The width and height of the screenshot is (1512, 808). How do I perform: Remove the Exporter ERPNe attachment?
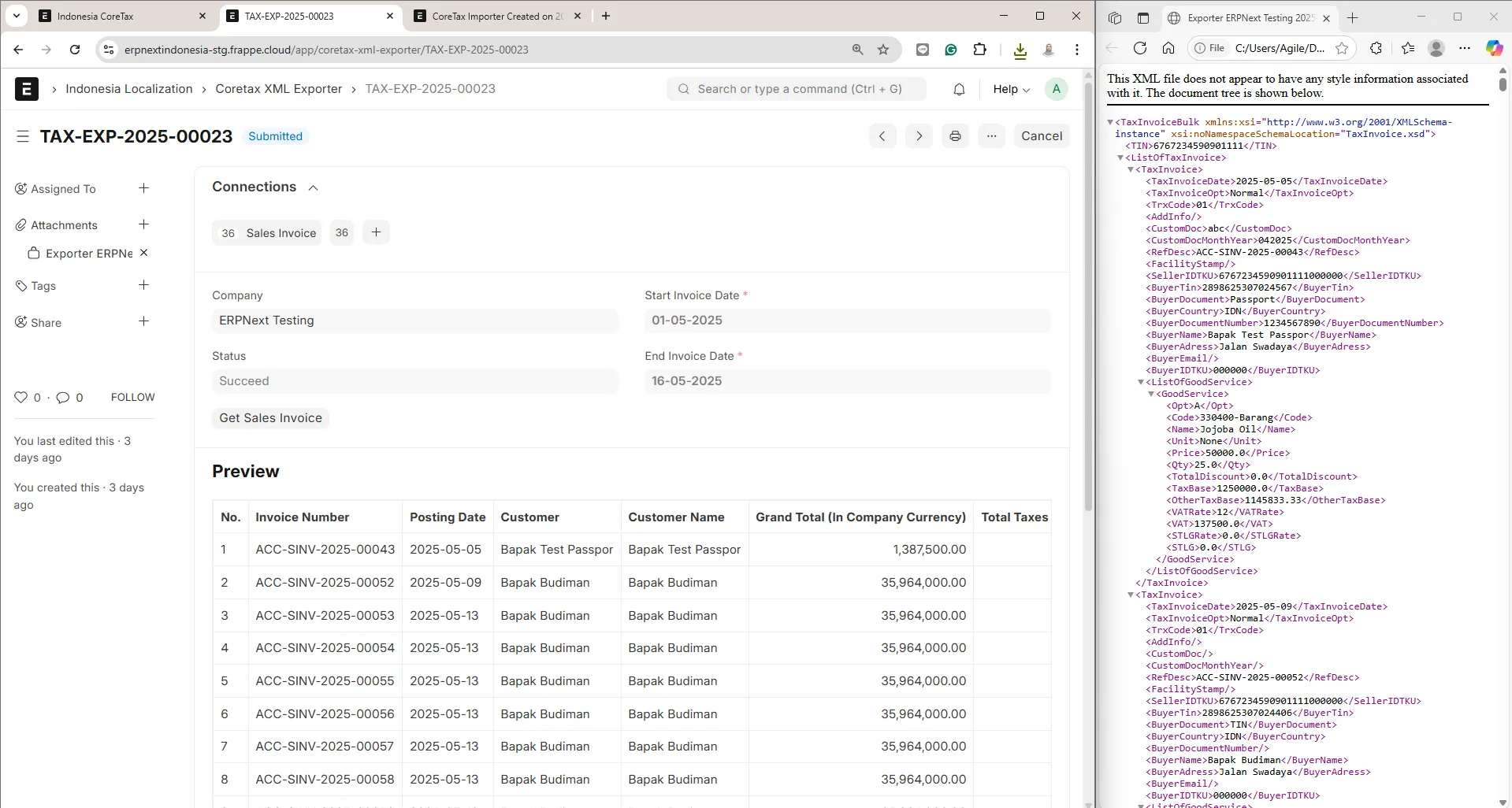143,253
